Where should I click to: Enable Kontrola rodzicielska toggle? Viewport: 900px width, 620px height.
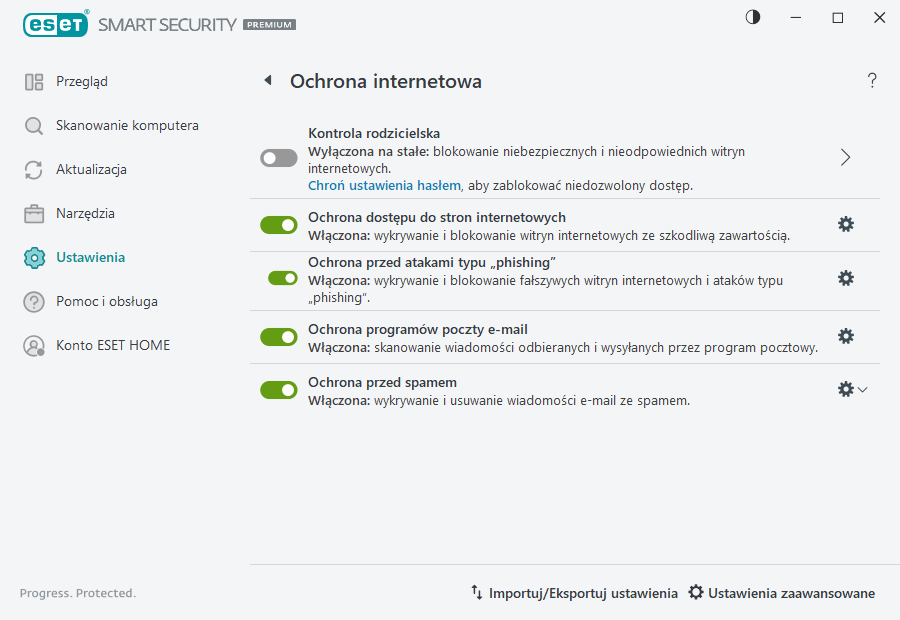click(278, 158)
